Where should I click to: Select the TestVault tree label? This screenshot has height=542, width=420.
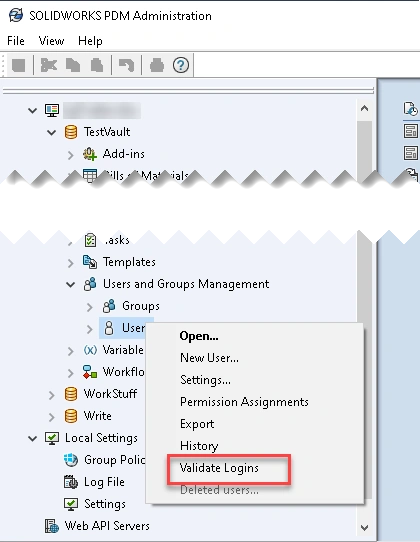click(107, 132)
